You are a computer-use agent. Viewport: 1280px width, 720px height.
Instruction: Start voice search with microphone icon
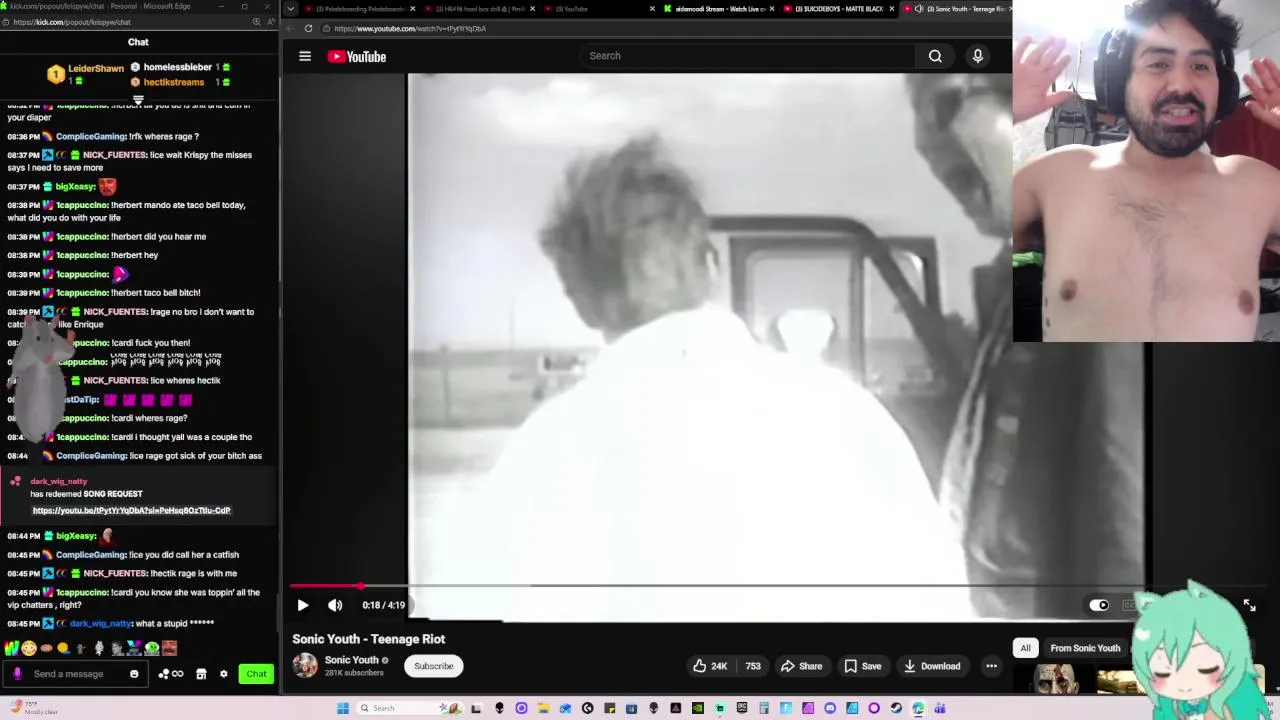coord(977,56)
